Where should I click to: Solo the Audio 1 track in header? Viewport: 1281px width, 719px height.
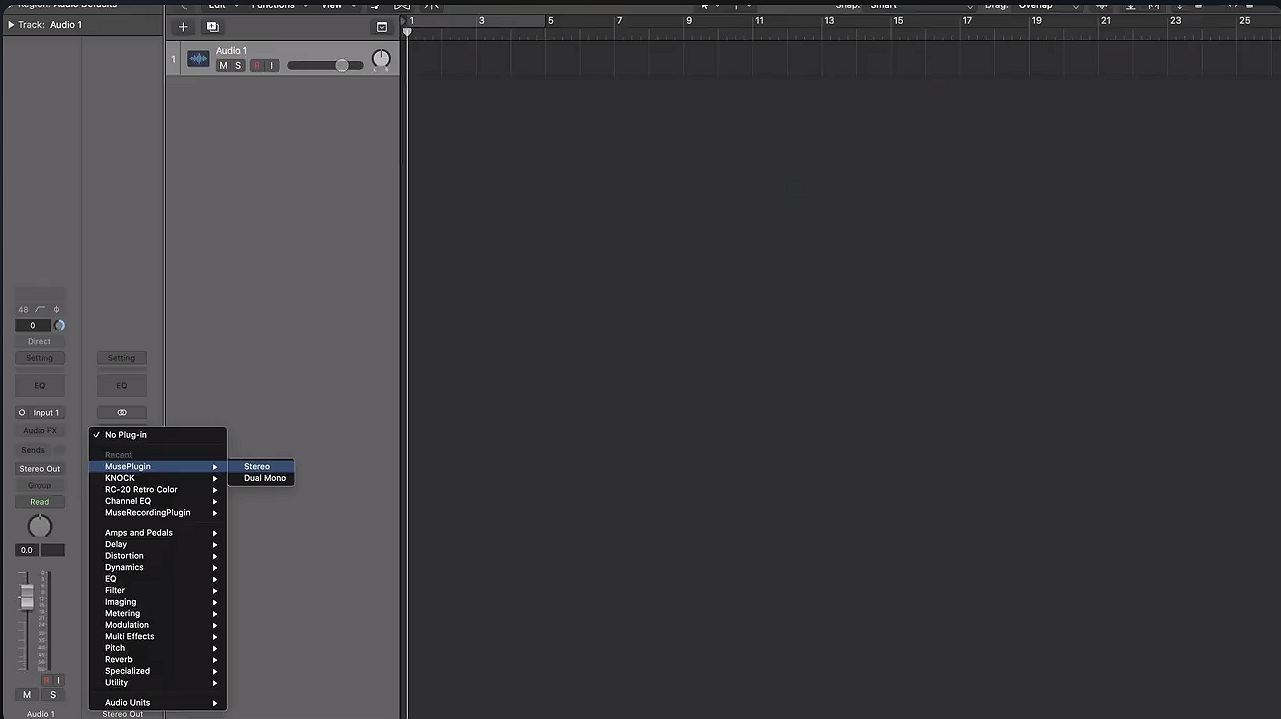(238, 66)
